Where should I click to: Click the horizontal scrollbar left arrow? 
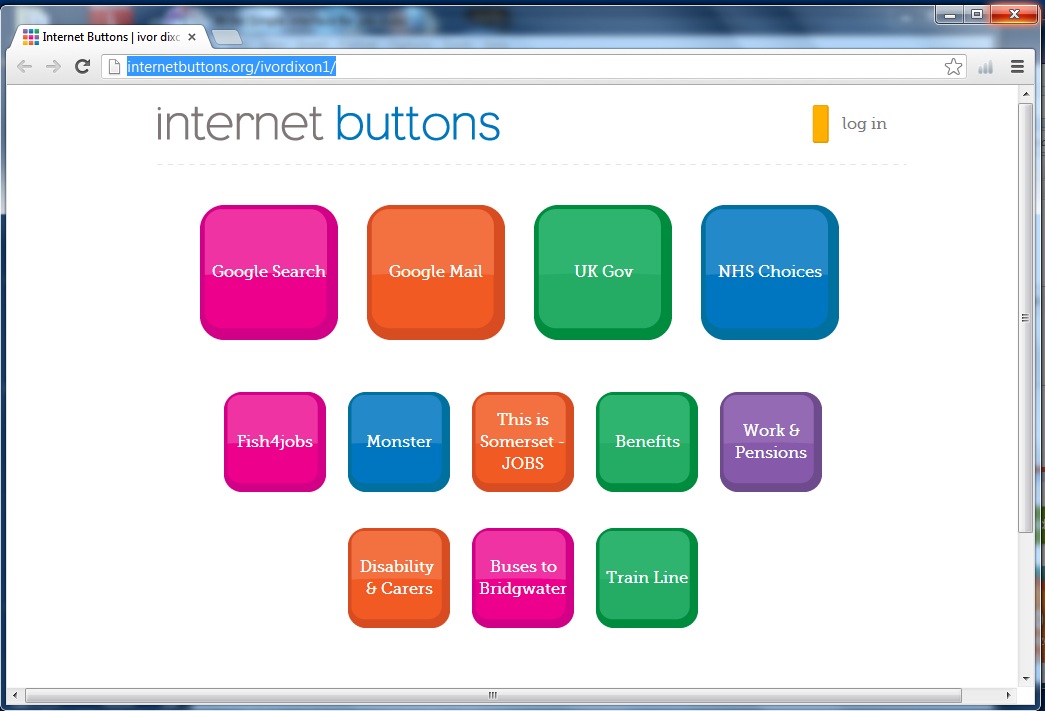click(x=15, y=695)
